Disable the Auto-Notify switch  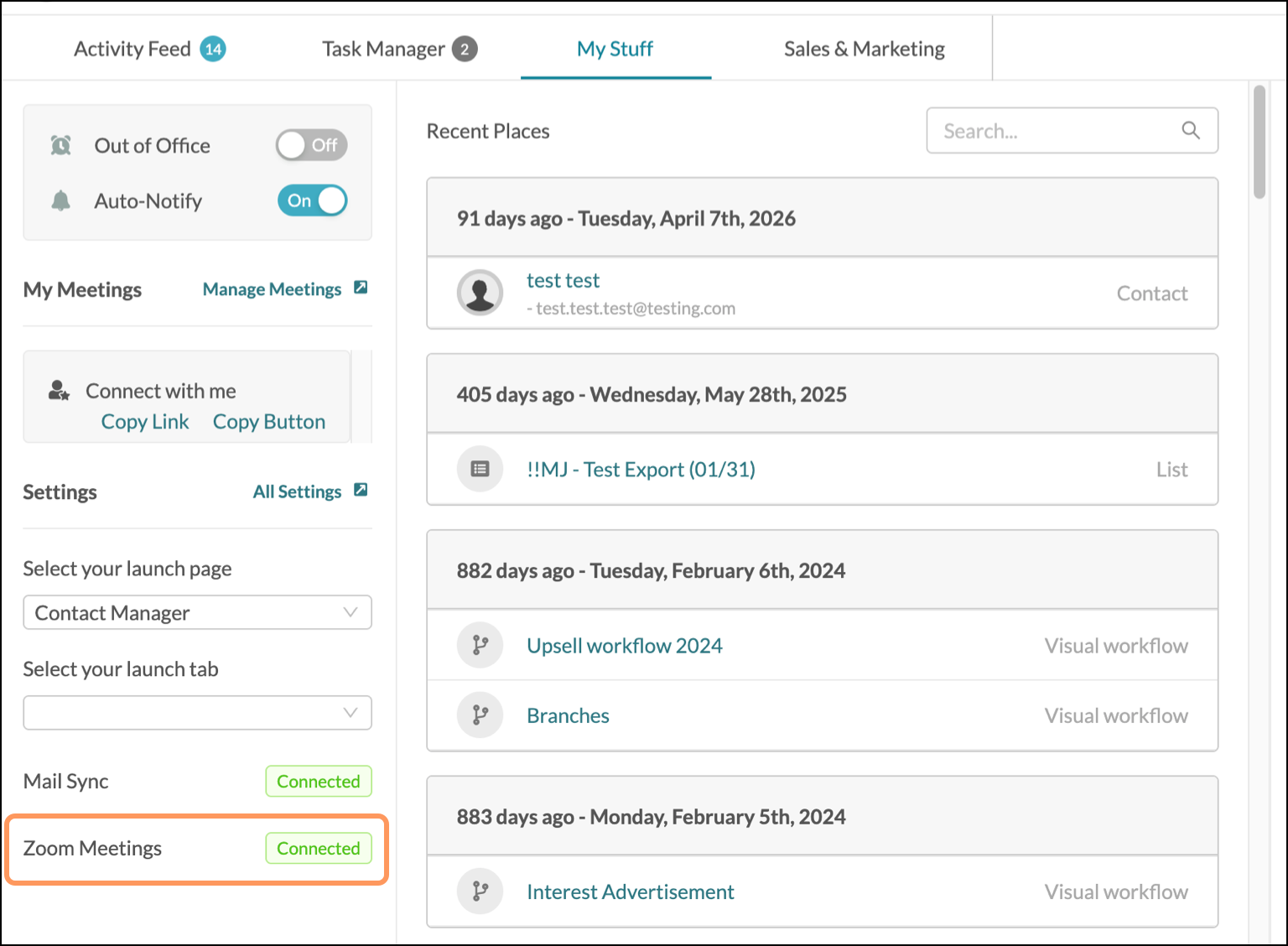(x=312, y=200)
